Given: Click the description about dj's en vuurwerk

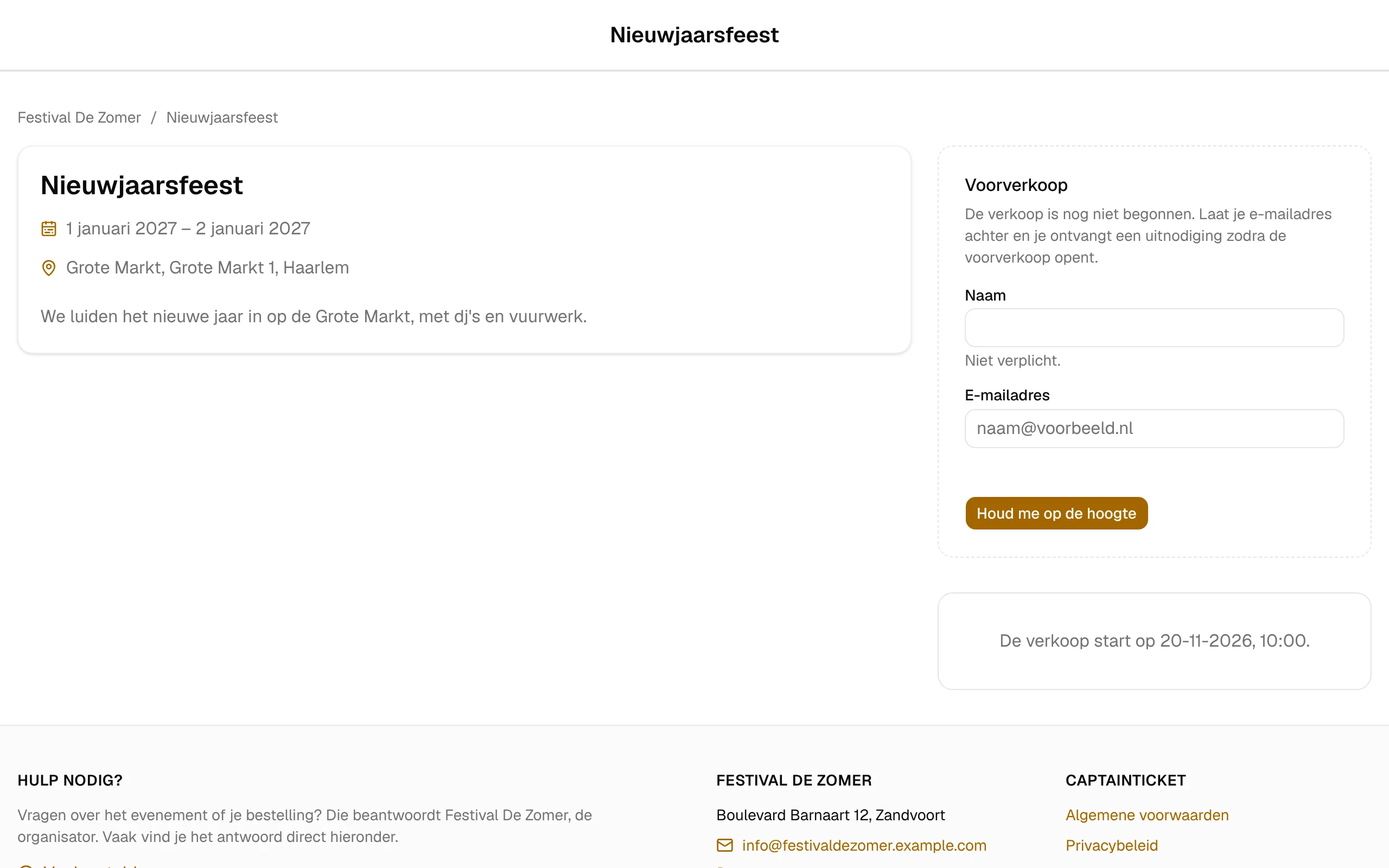Looking at the screenshot, I should coord(314,316).
